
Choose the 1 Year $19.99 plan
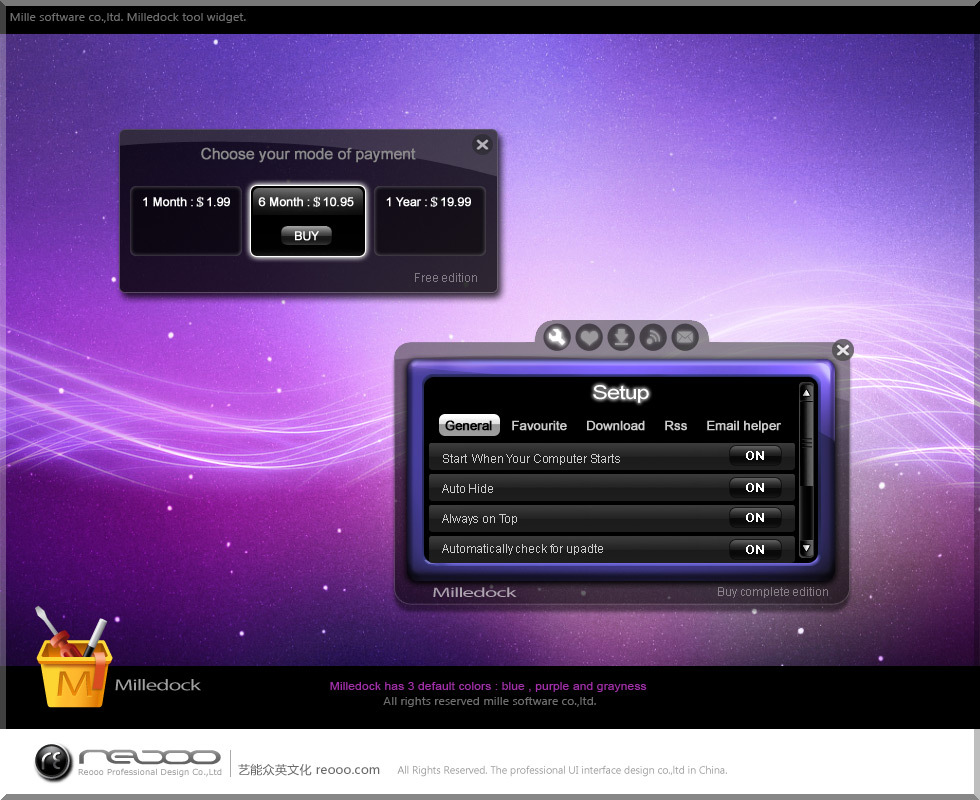pyautogui.click(x=429, y=220)
